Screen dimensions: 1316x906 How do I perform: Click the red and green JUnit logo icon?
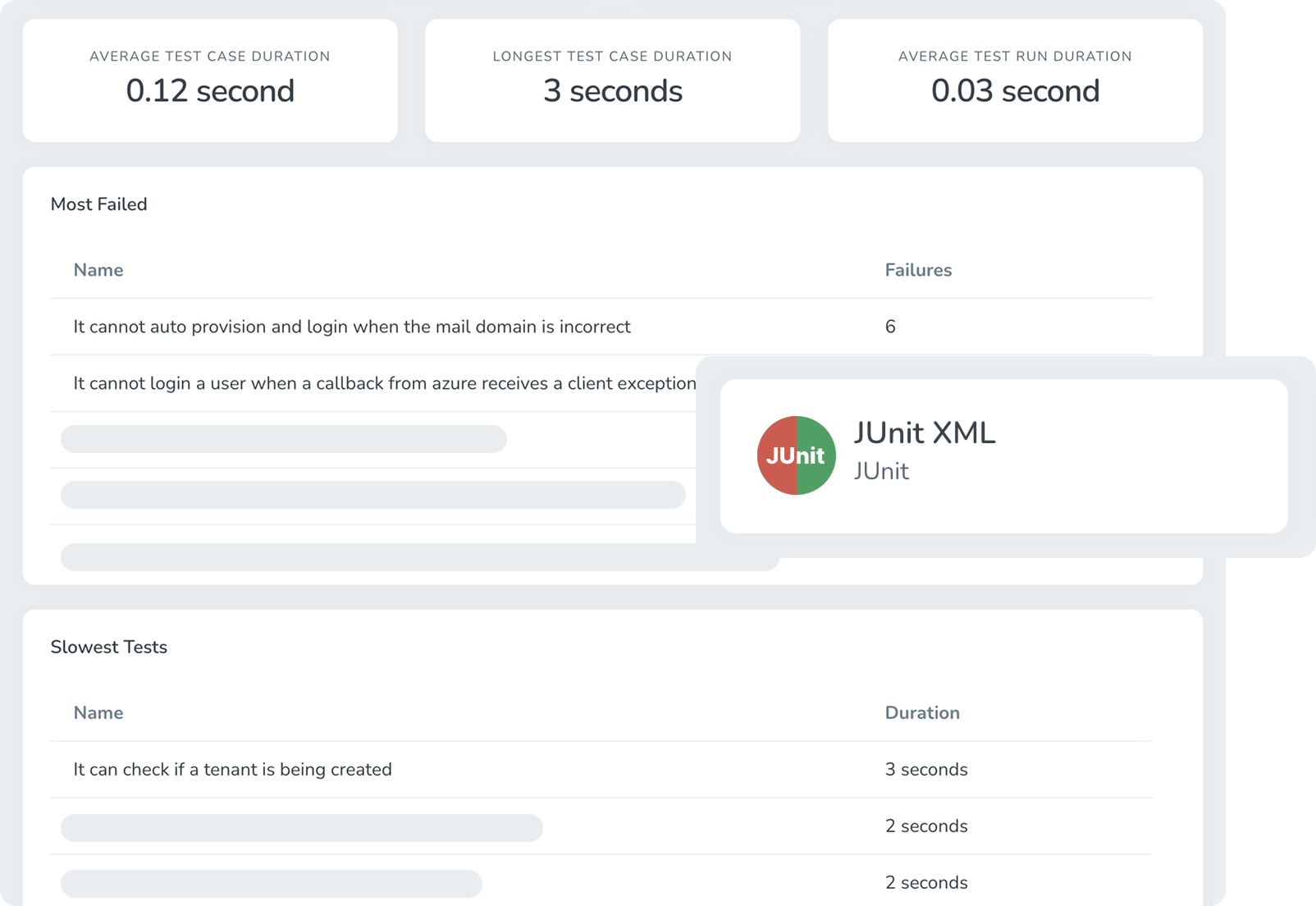tap(796, 455)
